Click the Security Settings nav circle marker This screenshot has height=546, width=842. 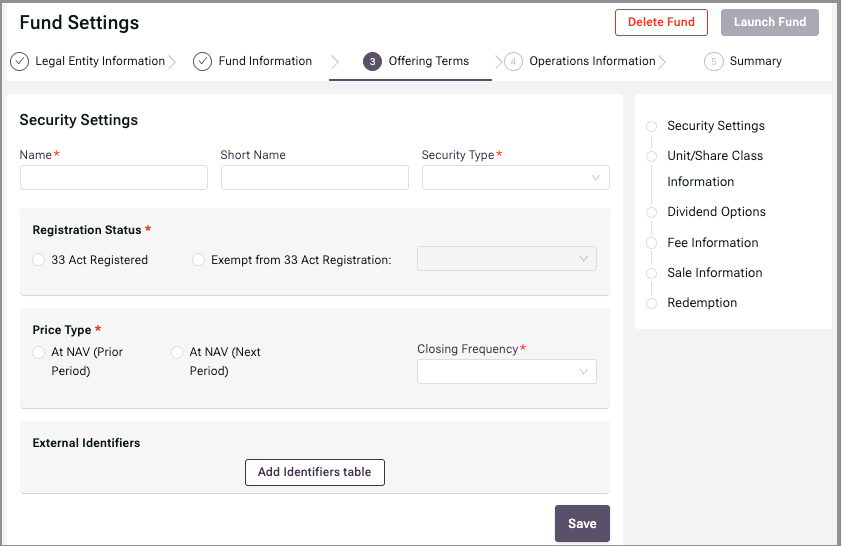click(x=651, y=127)
